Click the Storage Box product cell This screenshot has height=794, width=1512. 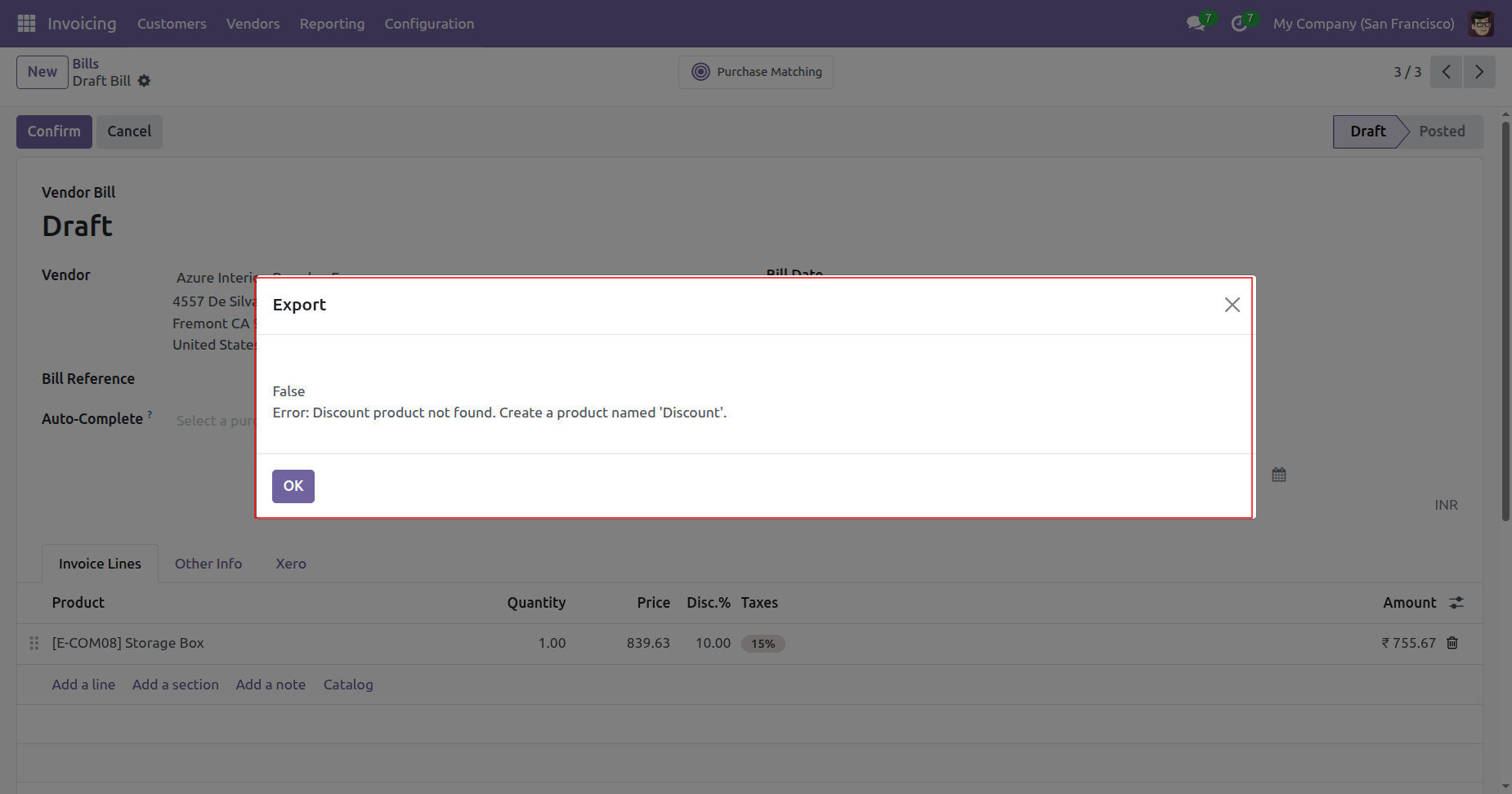(x=128, y=643)
